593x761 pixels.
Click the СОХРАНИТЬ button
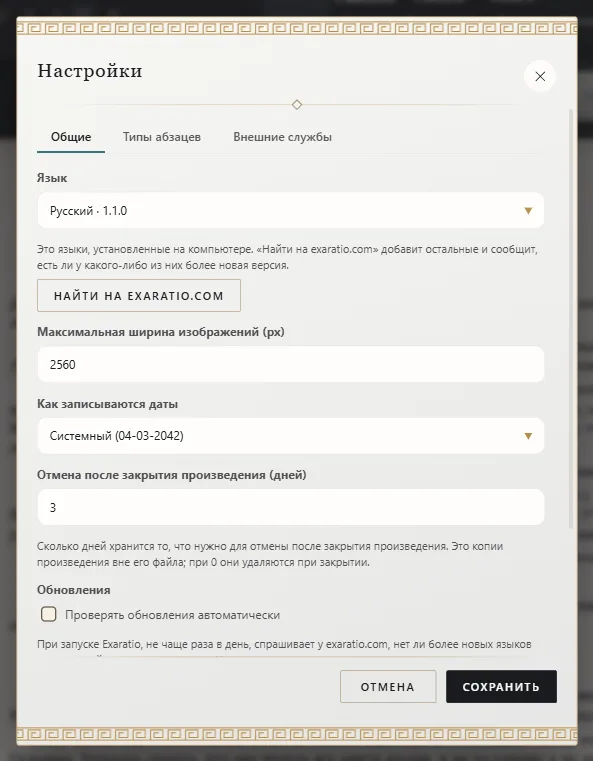pyautogui.click(x=501, y=687)
